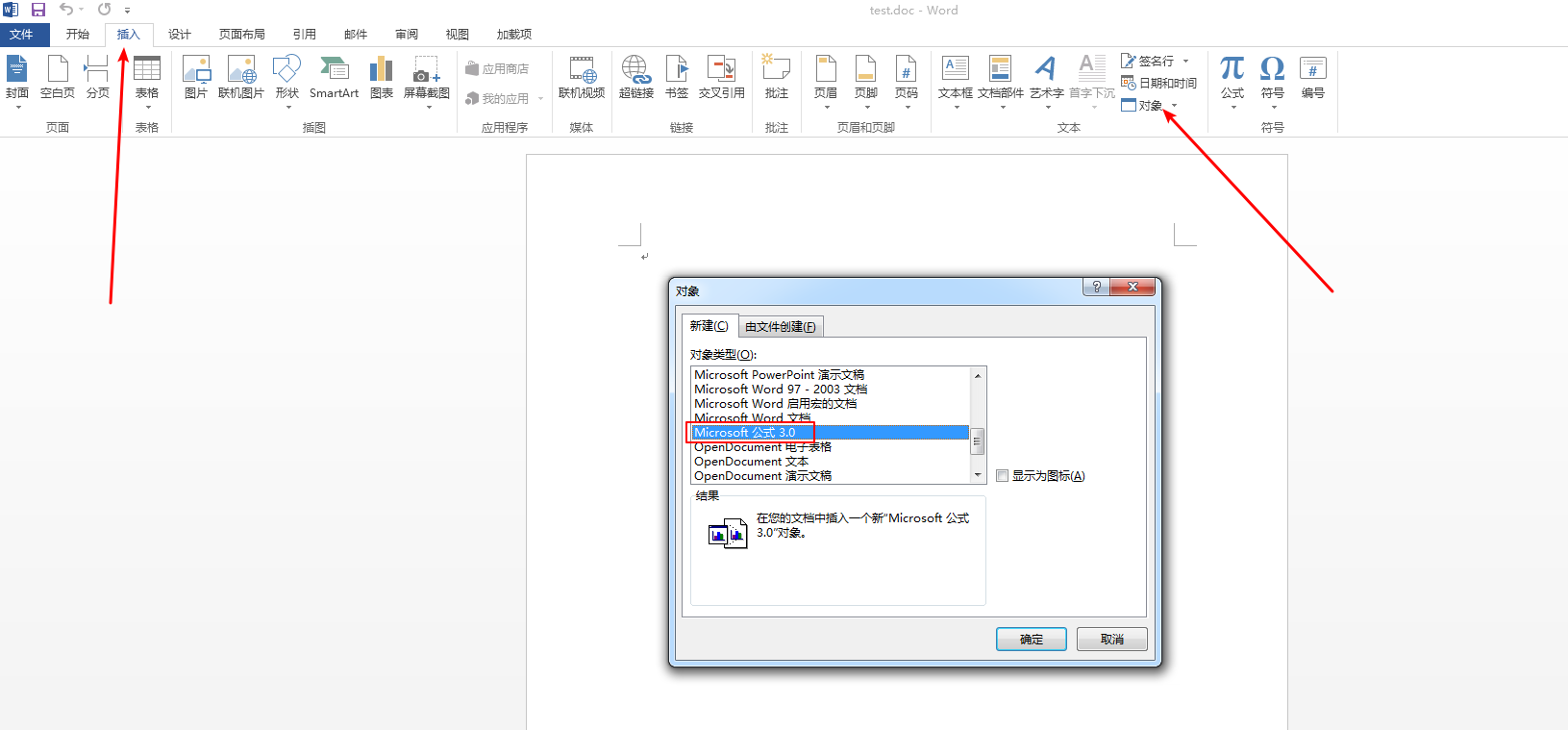Switch to the Add-ins (加载项) tab
This screenshot has height=730, width=1568.
tap(514, 34)
